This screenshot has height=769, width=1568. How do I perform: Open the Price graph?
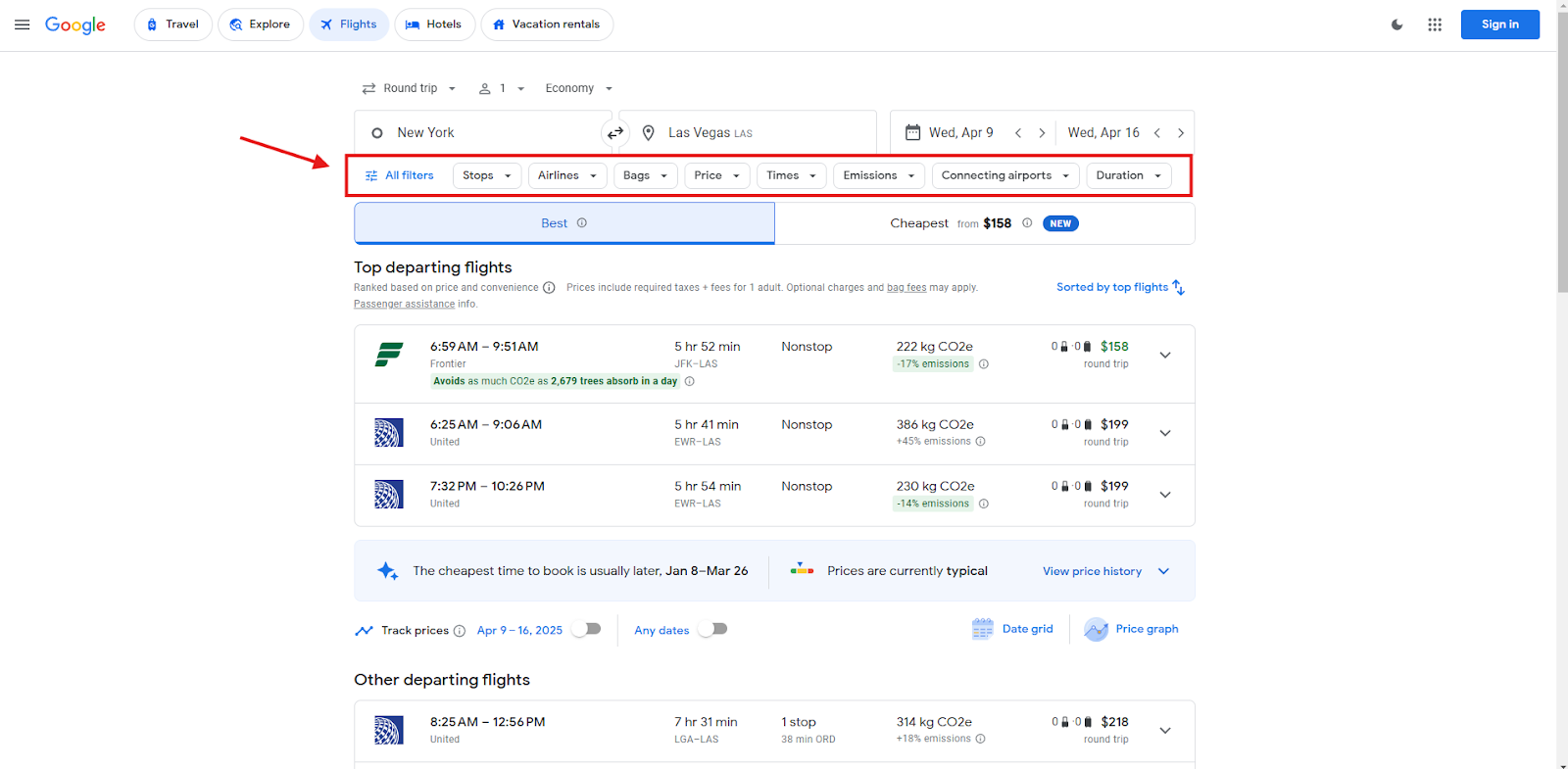click(x=1131, y=629)
